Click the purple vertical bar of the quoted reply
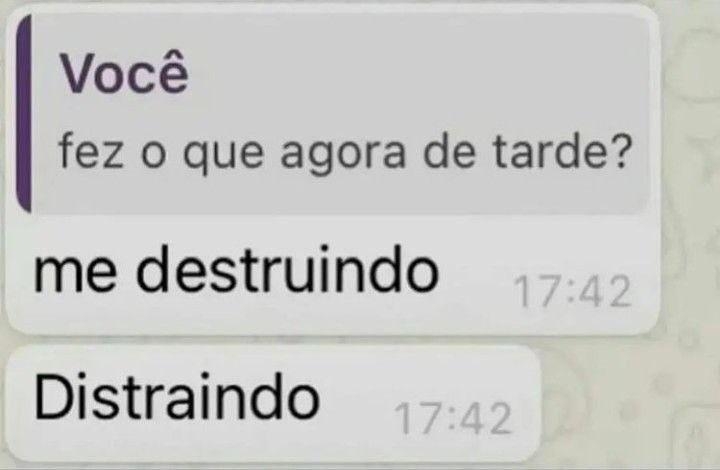This screenshot has height=470, width=720. (24, 113)
